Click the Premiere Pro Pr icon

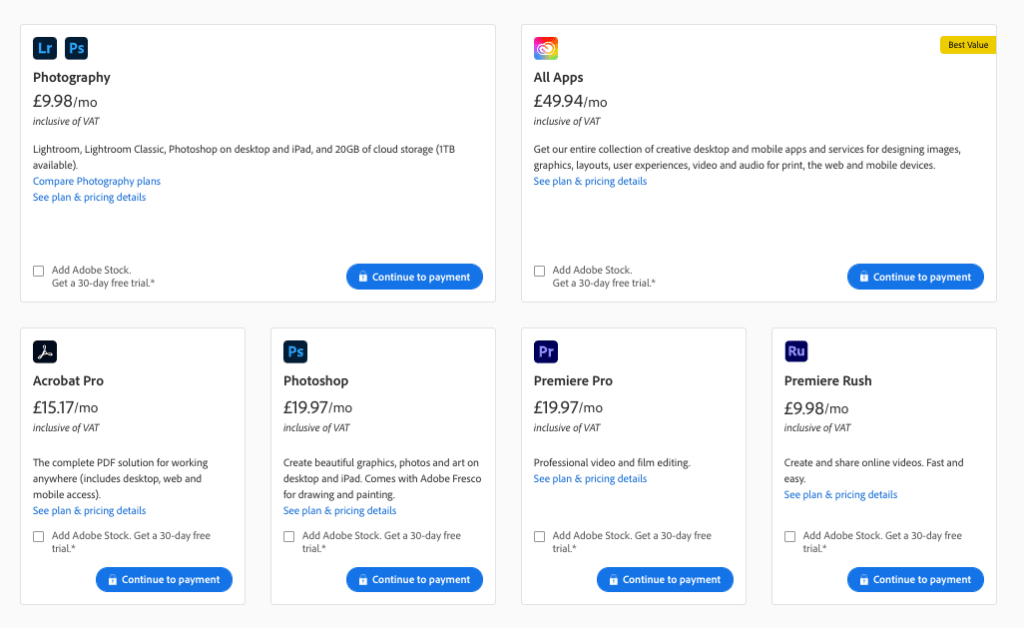tap(546, 352)
